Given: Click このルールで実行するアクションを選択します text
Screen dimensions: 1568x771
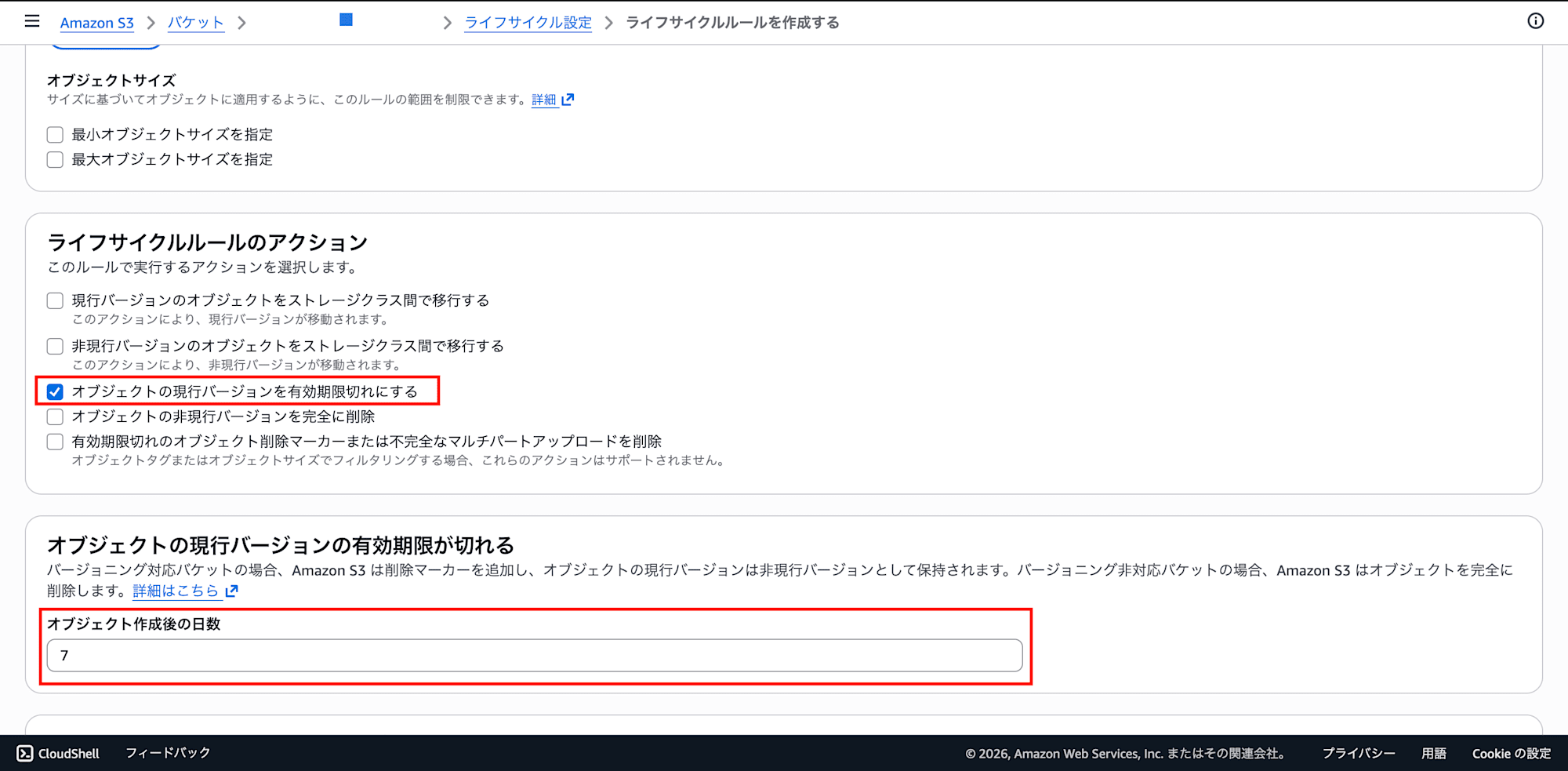Looking at the screenshot, I should click(202, 267).
